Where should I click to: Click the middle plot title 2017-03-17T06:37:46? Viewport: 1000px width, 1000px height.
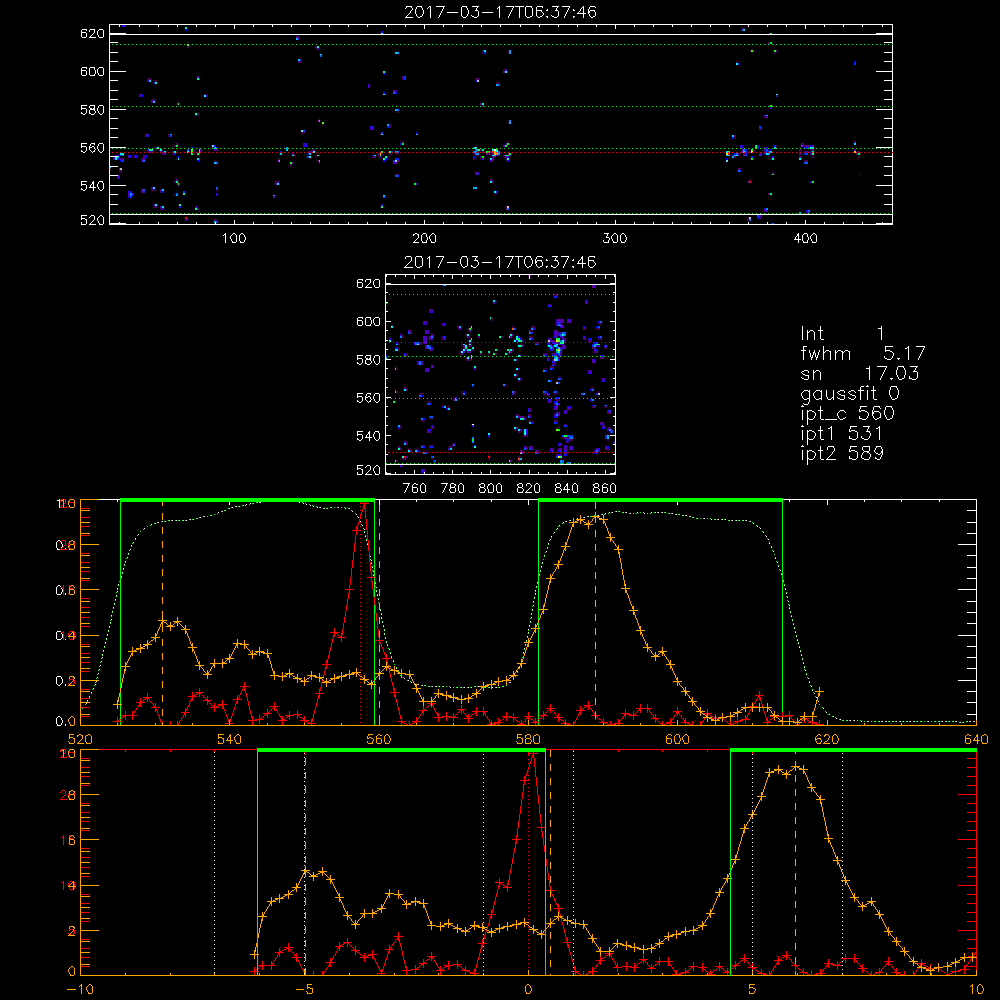click(501, 262)
